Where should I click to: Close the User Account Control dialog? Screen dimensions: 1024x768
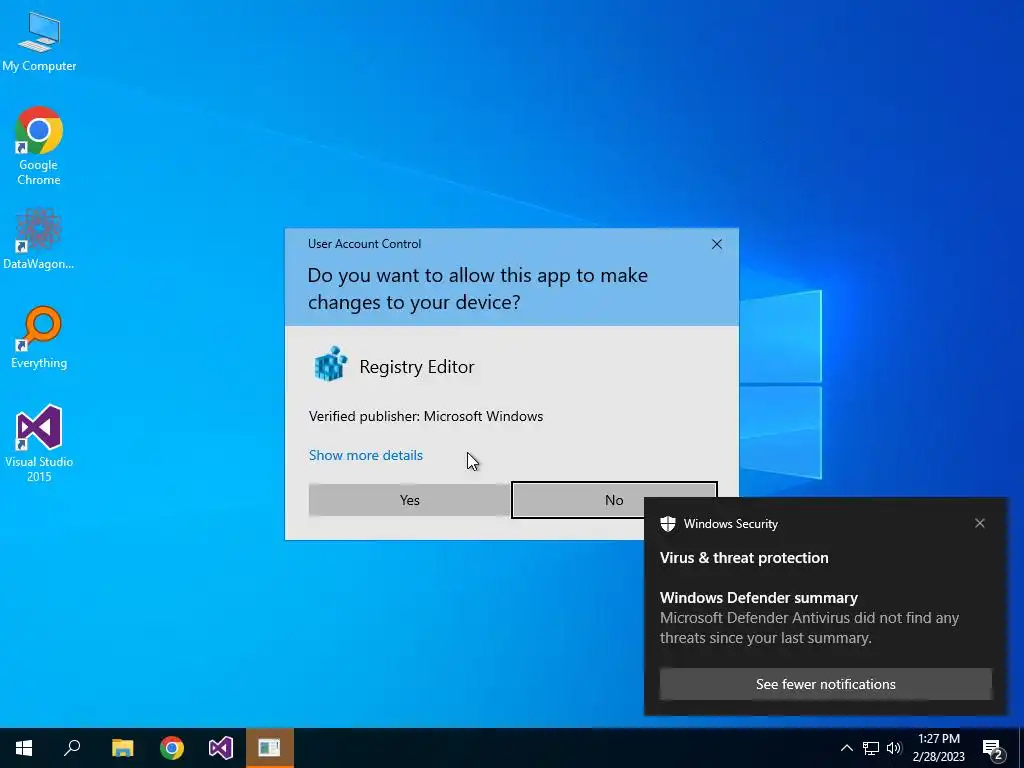[716, 244]
